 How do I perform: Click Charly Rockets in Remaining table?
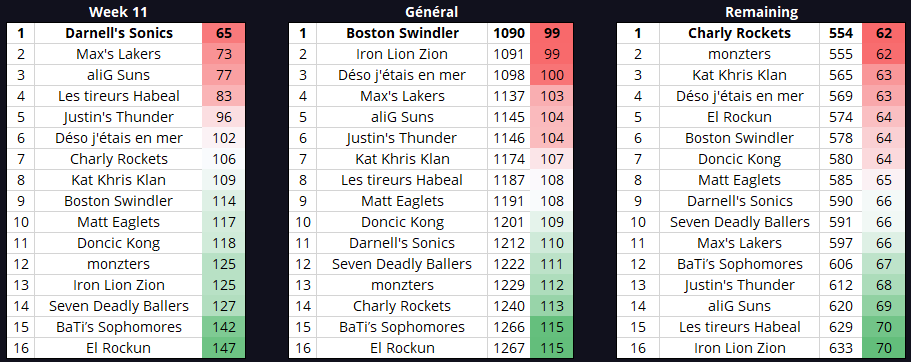[x=740, y=33]
